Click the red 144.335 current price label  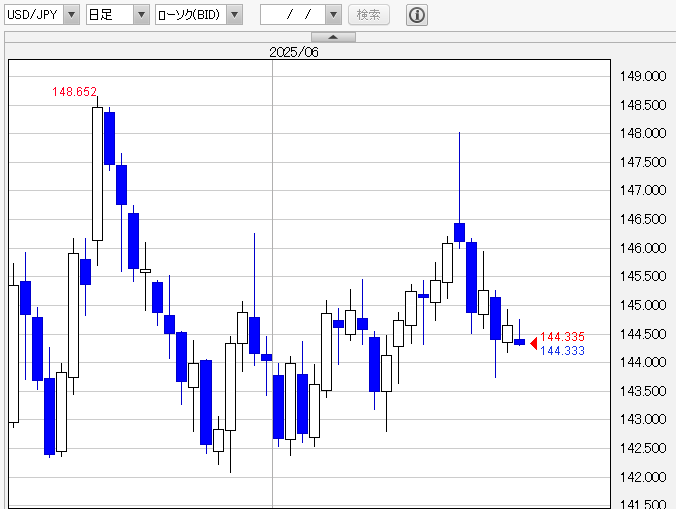[x=562, y=336]
